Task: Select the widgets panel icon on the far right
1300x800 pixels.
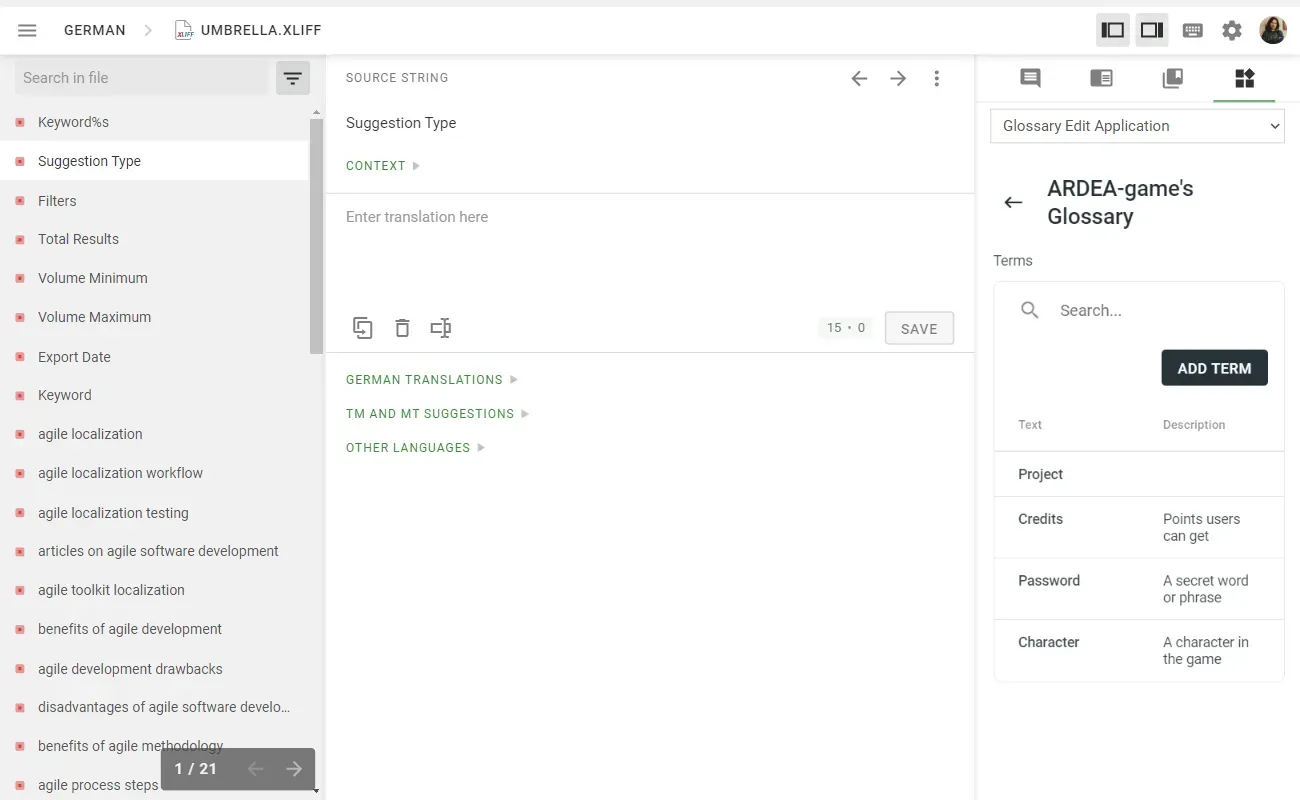Action: [1244, 78]
